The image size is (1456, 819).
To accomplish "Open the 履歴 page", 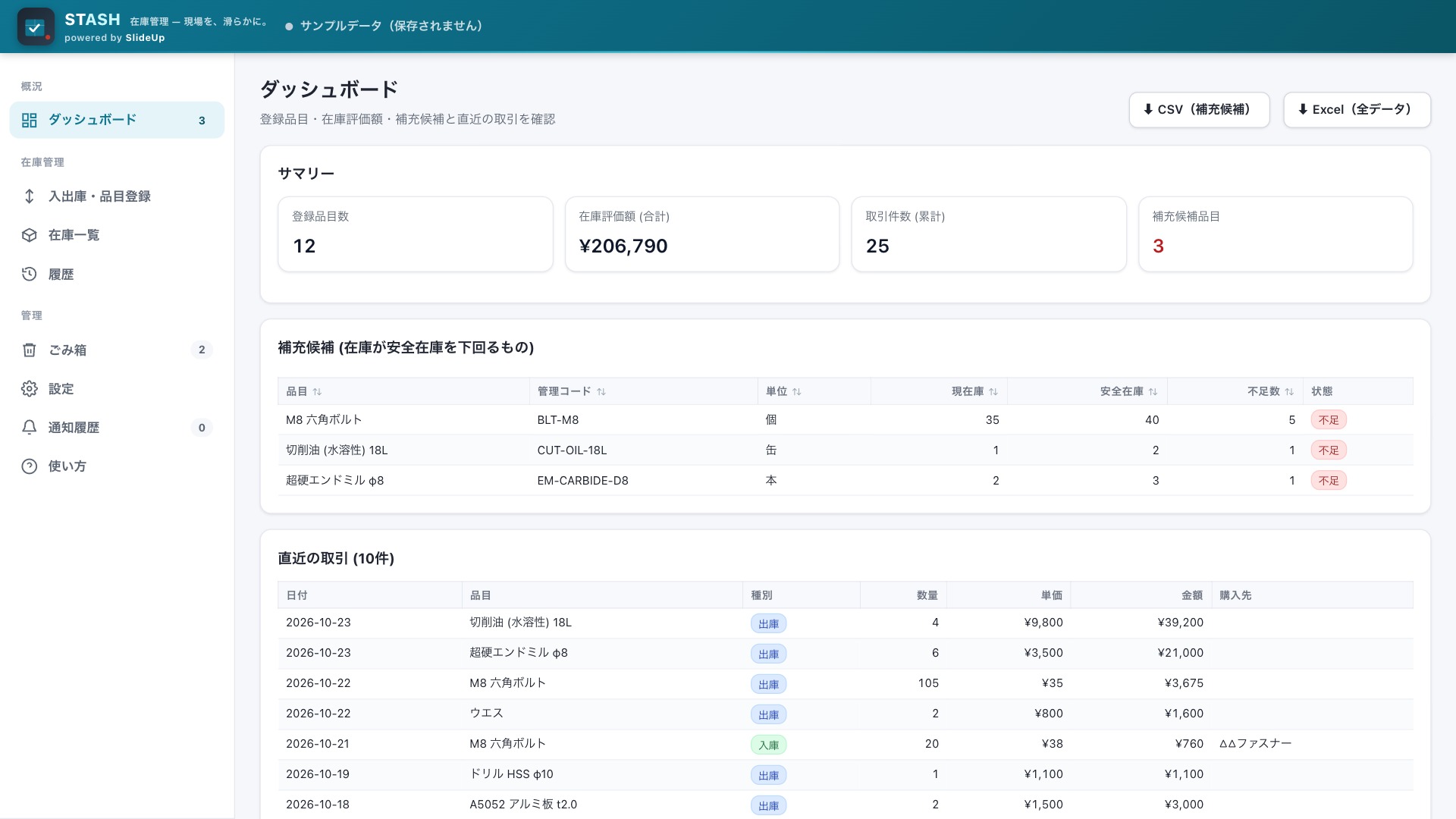I will [117, 275].
